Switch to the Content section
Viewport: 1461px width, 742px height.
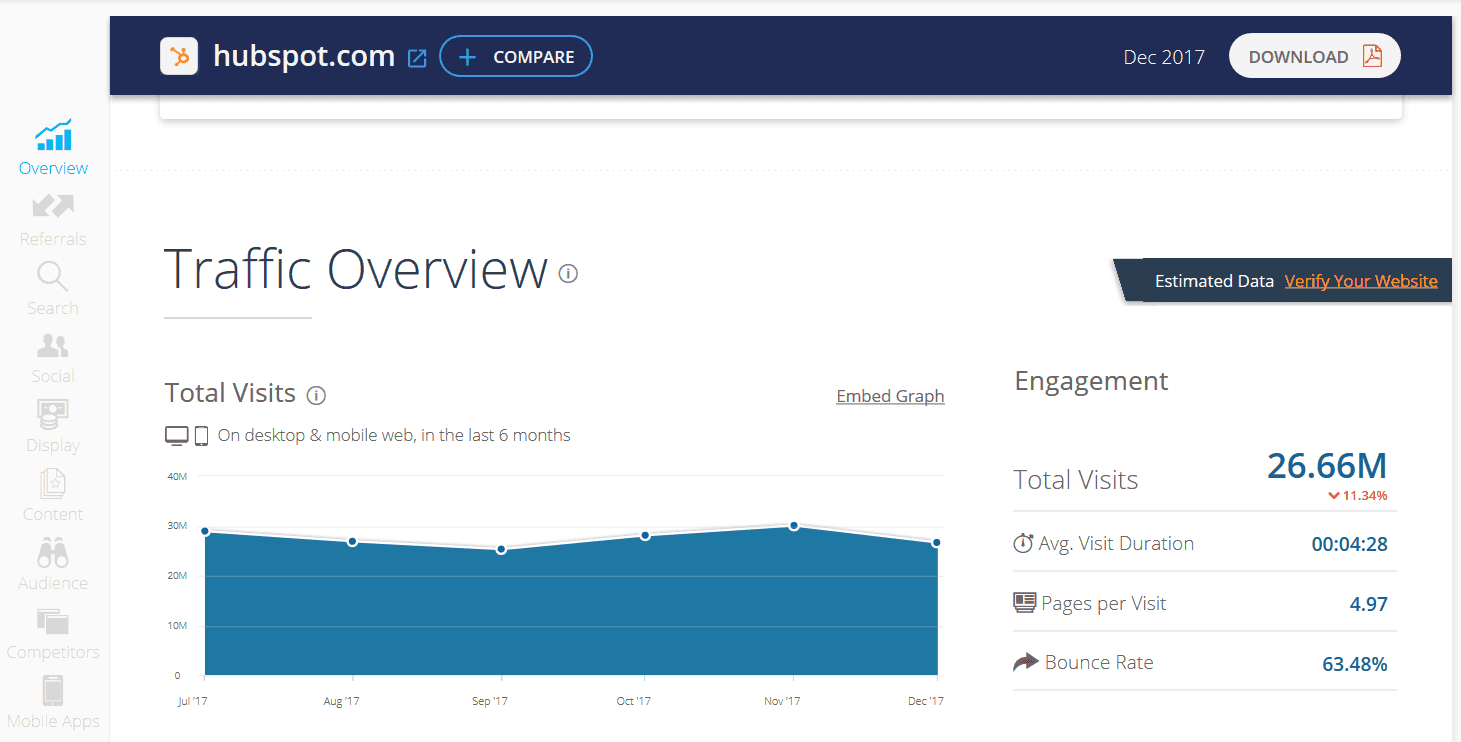click(x=52, y=482)
